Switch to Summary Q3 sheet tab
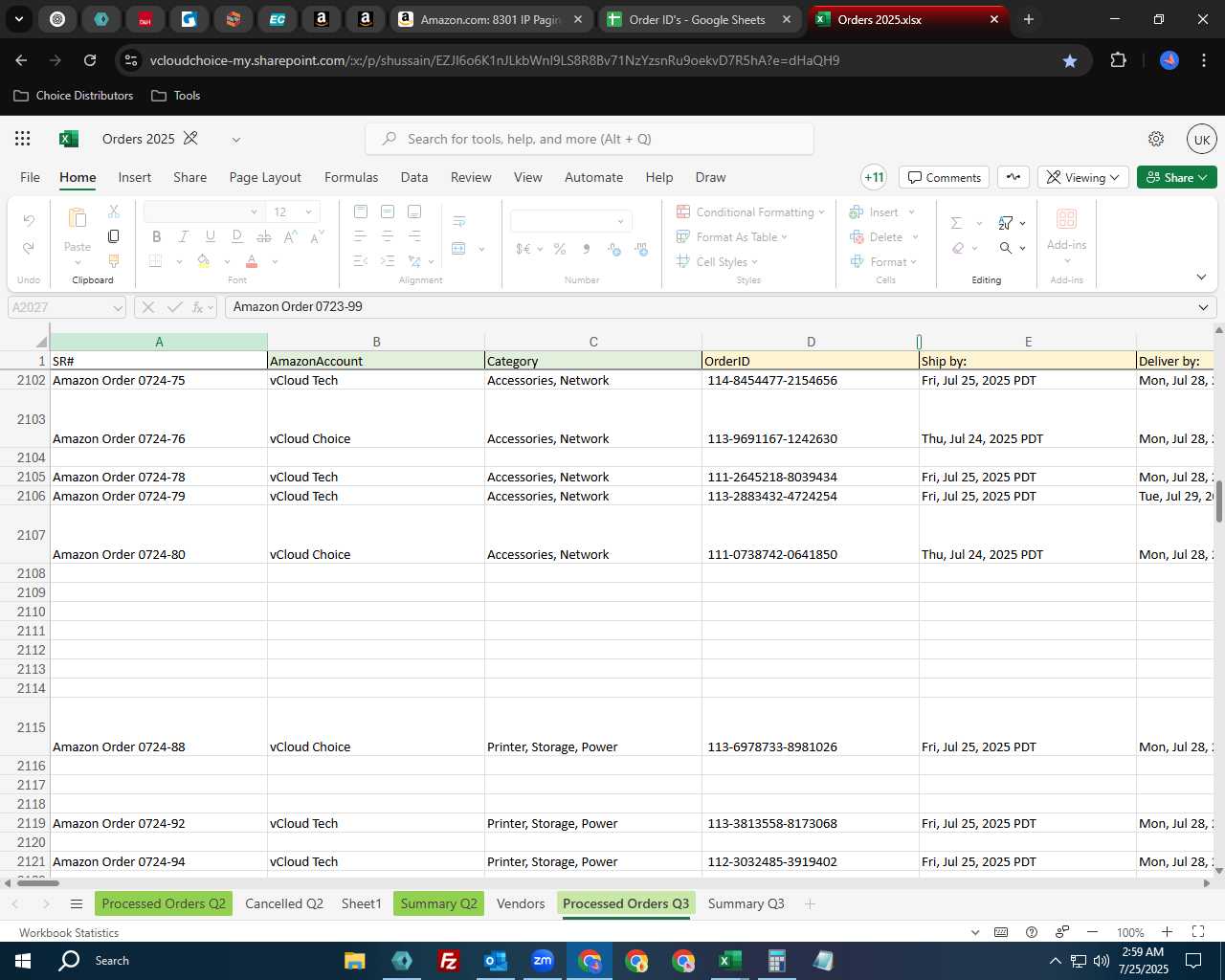 [746, 903]
